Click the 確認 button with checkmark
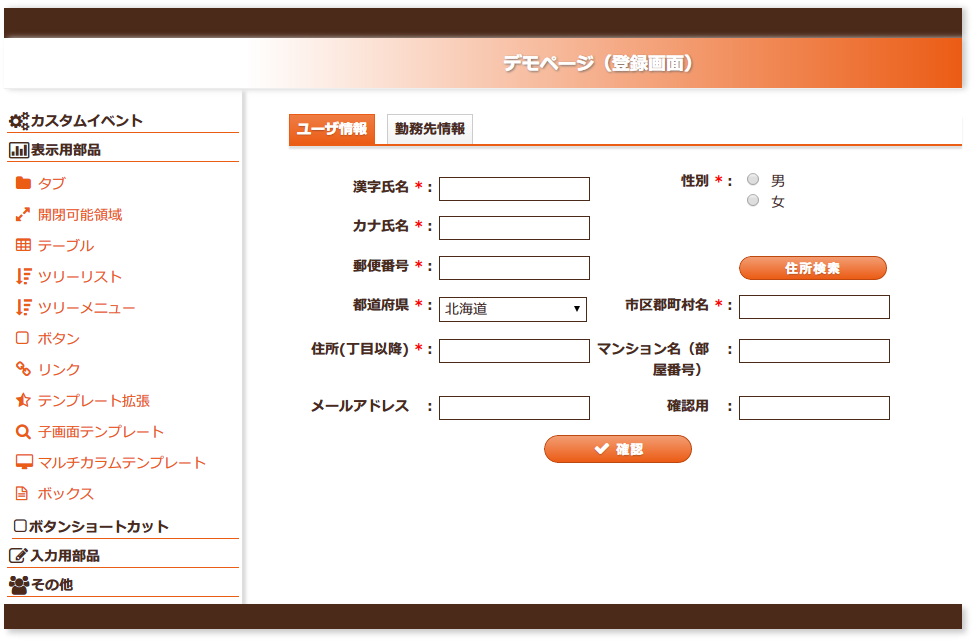 618,449
